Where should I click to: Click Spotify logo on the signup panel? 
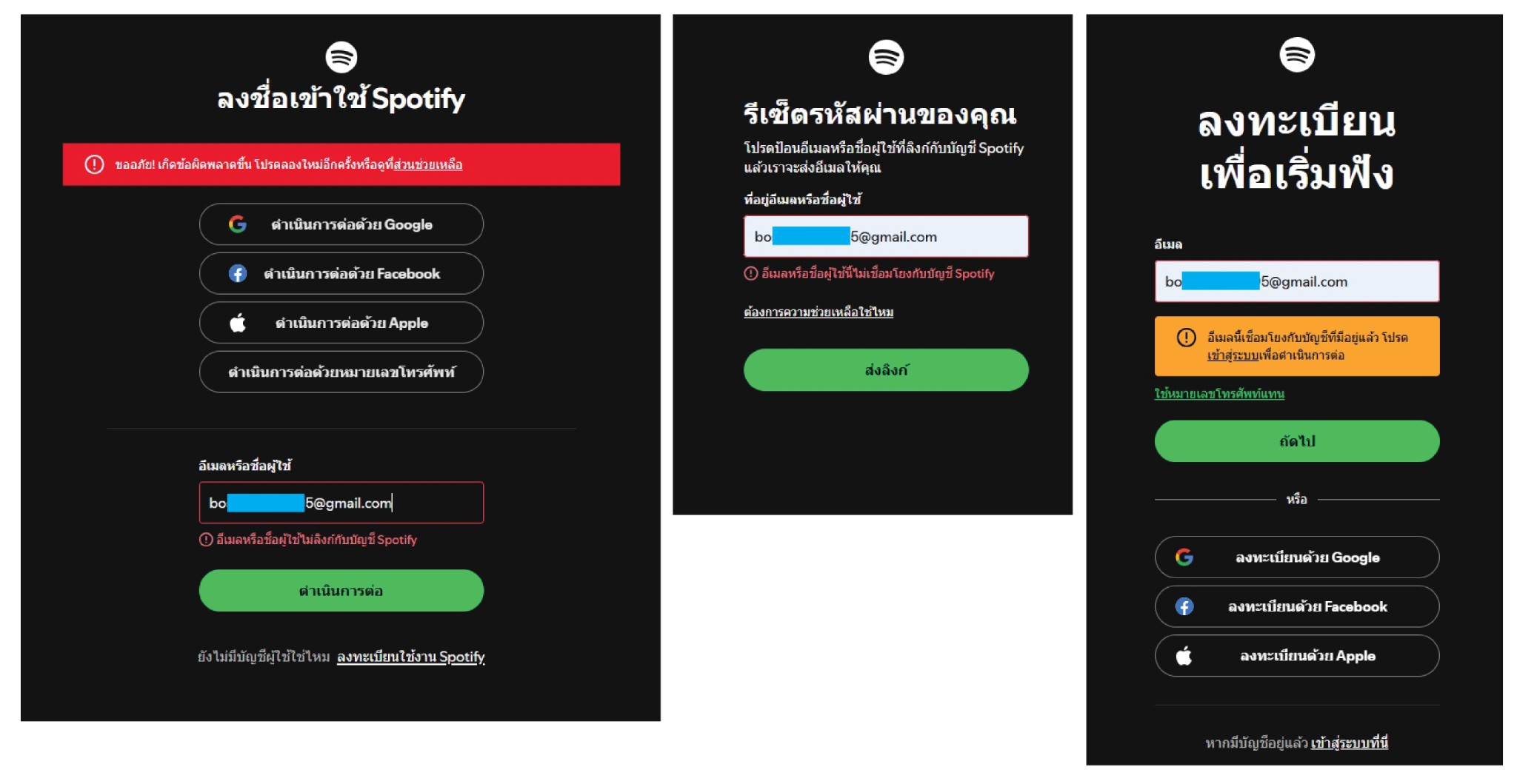[x=1297, y=55]
